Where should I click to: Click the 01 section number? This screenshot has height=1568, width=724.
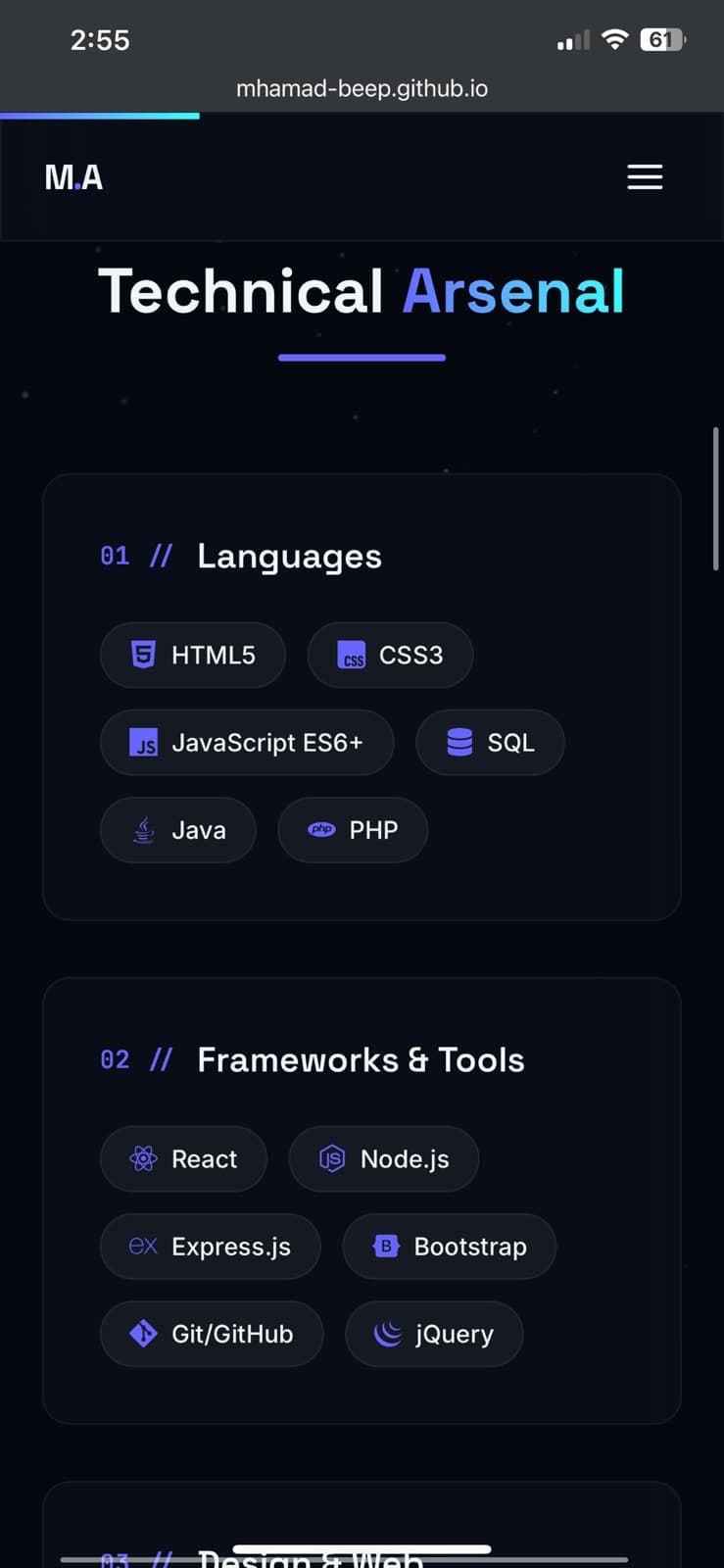coord(115,556)
